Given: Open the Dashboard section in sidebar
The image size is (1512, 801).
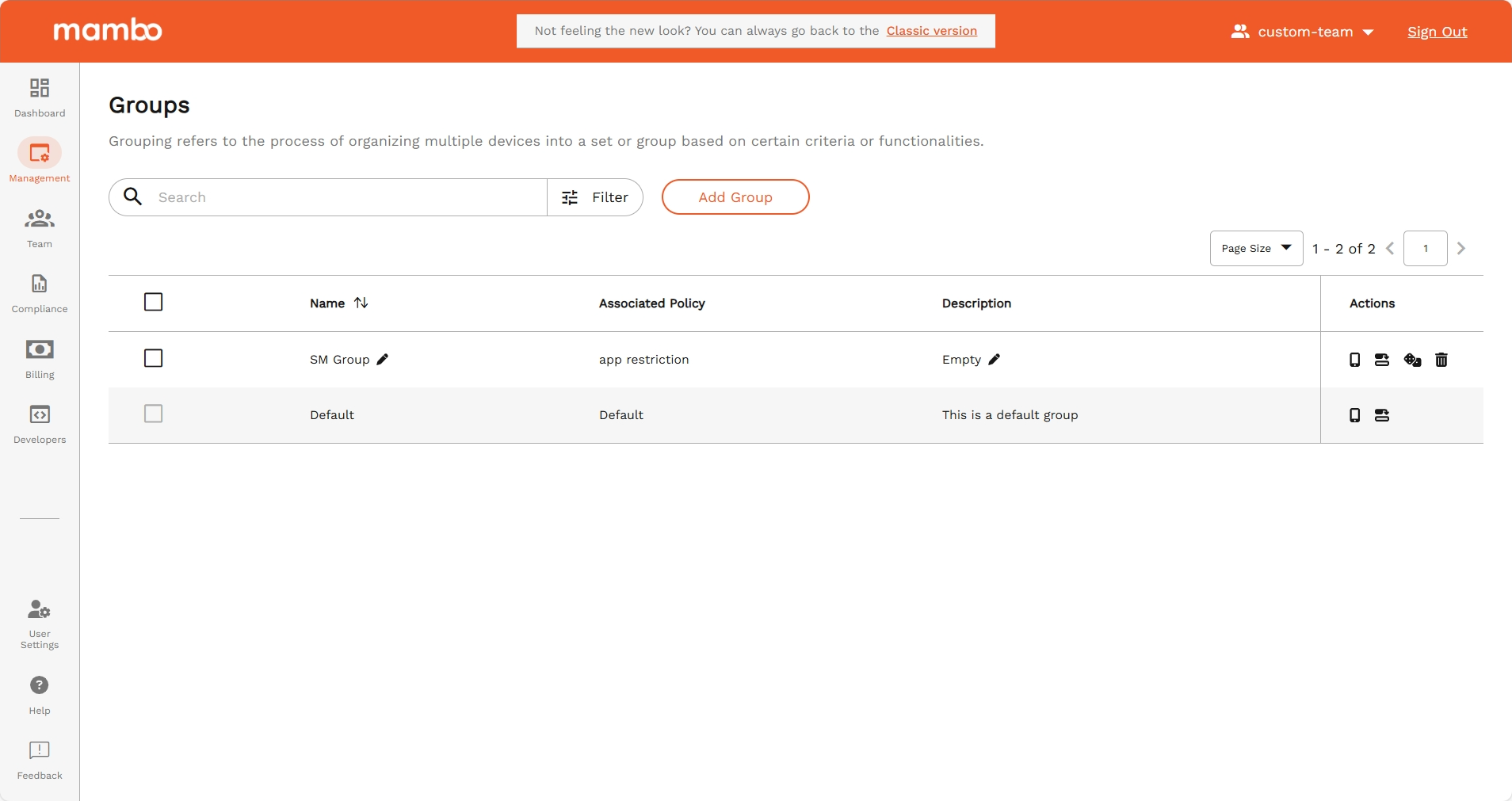Looking at the screenshot, I should coord(40,97).
